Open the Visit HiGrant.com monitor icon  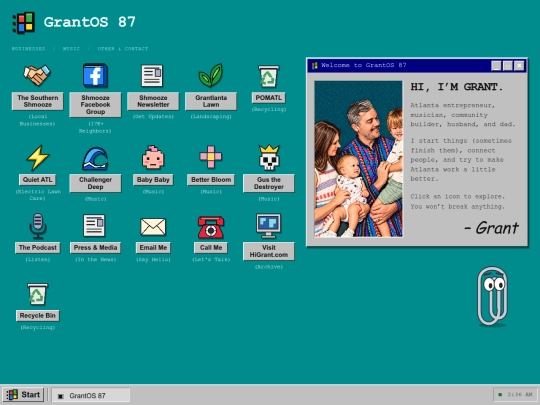tap(269, 226)
